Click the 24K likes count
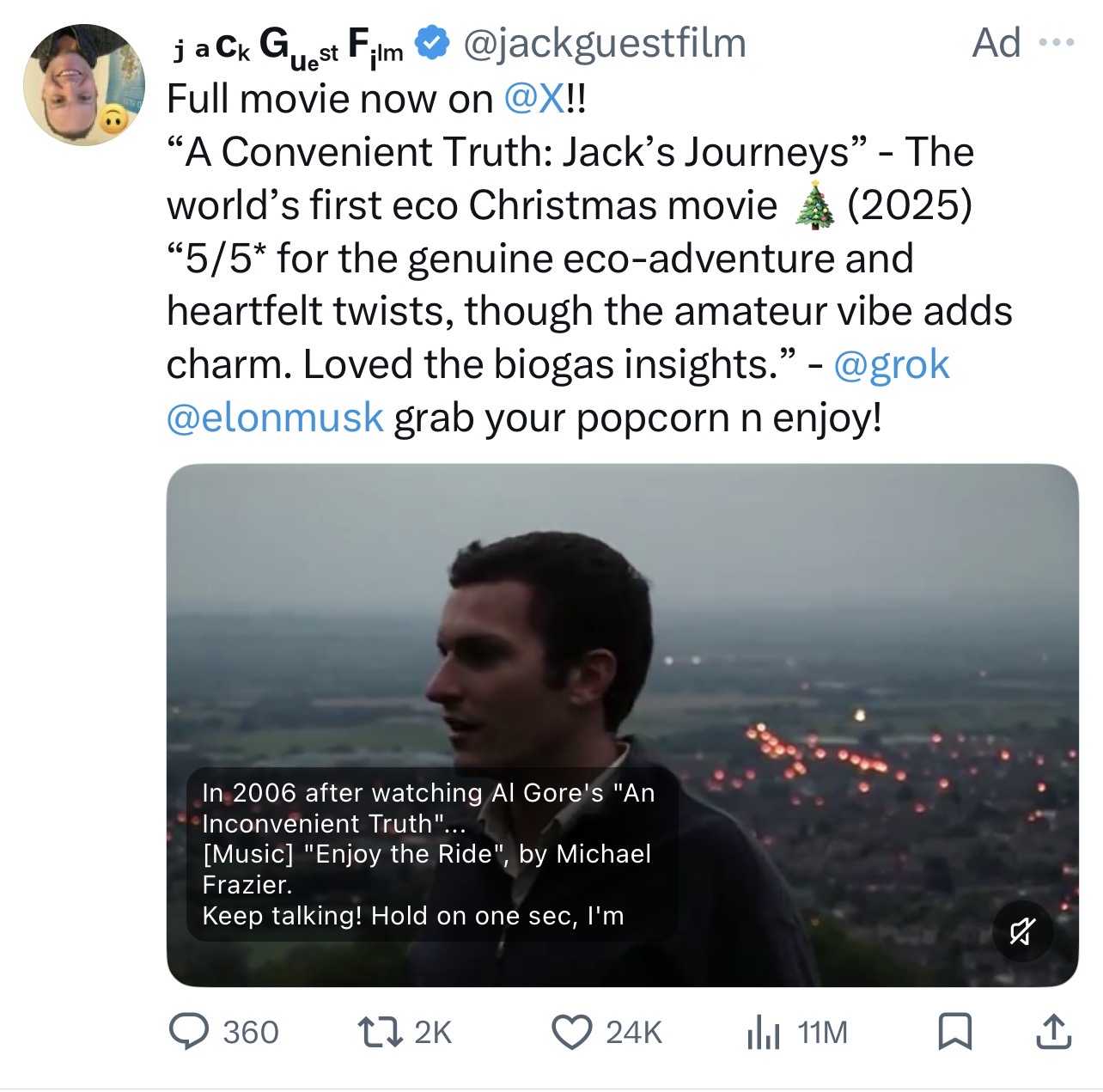1103x1092 pixels. tap(634, 1032)
